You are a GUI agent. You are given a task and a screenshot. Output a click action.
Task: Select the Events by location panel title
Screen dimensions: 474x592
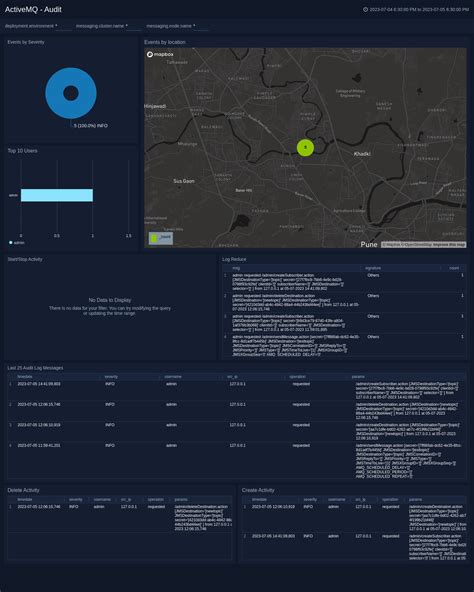165,42
